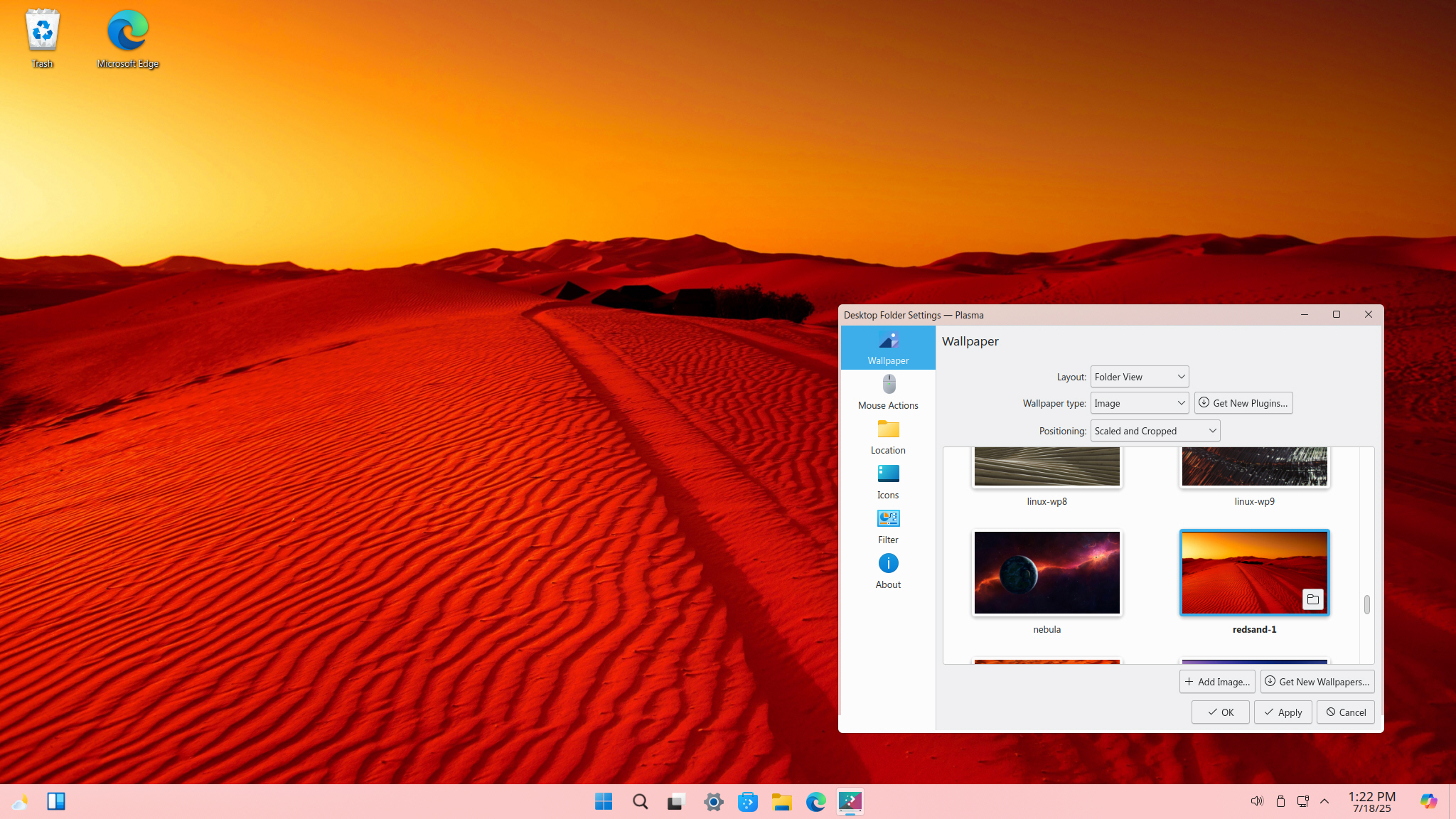Viewport: 1456px width, 819px height.
Task: Select the nebula wallpaper thumbnail
Action: click(x=1046, y=572)
